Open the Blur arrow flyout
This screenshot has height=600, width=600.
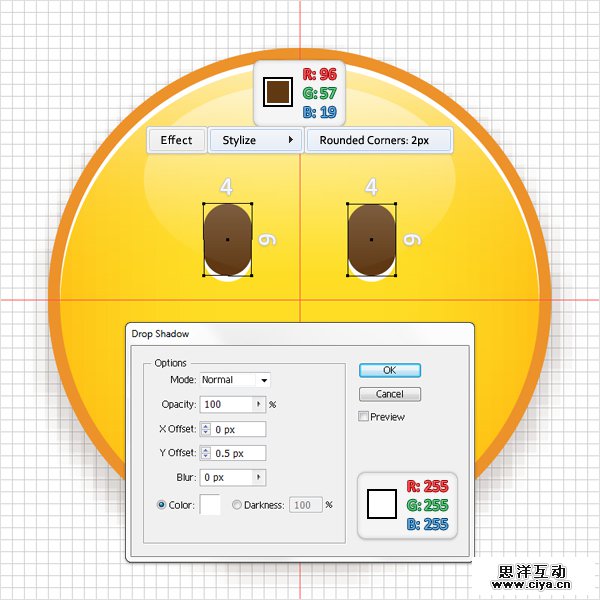pos(260,478)
